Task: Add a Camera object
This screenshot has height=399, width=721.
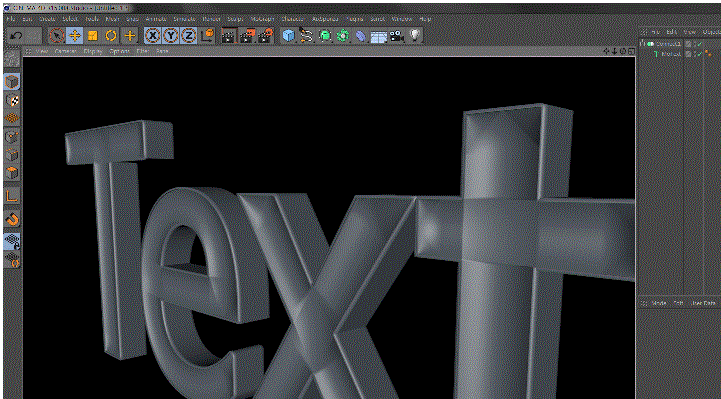Action: 397,35
